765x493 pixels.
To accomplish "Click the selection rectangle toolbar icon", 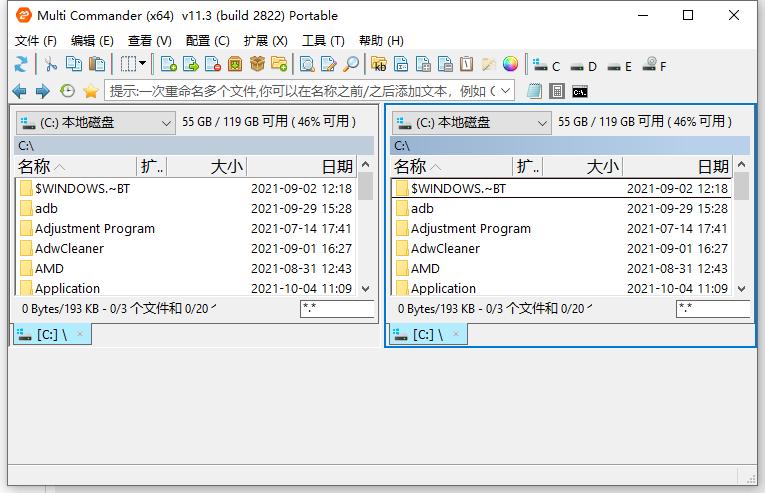I will tap(128, 64).
